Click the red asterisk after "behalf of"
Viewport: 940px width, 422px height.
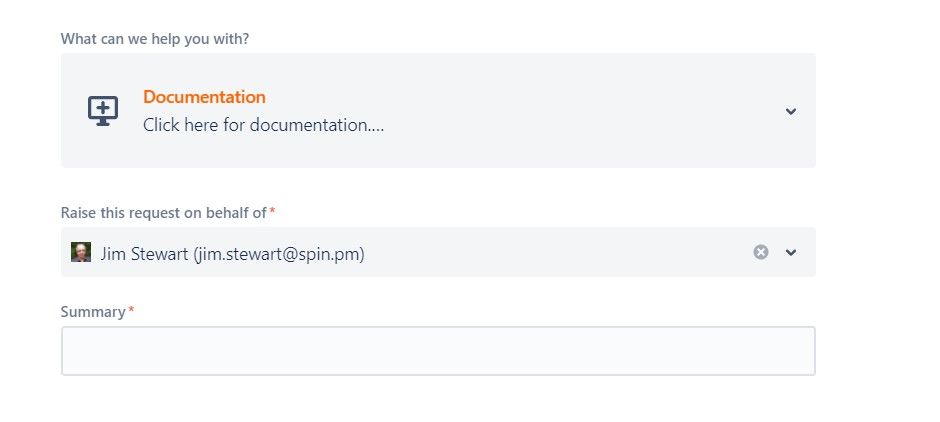pyautogui.click(x=272, y=210)
